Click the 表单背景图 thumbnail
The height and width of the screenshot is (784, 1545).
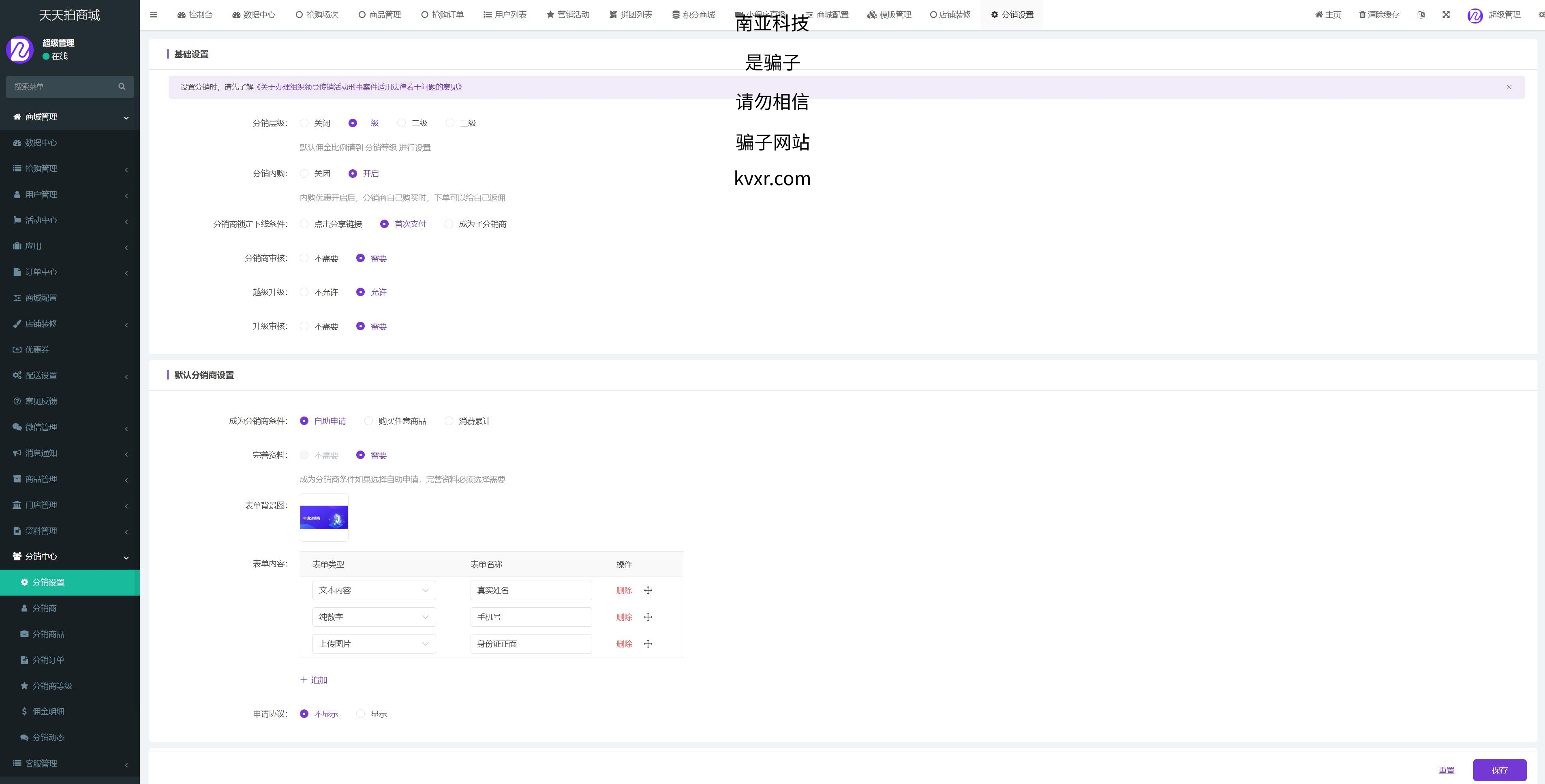point(324,517)
